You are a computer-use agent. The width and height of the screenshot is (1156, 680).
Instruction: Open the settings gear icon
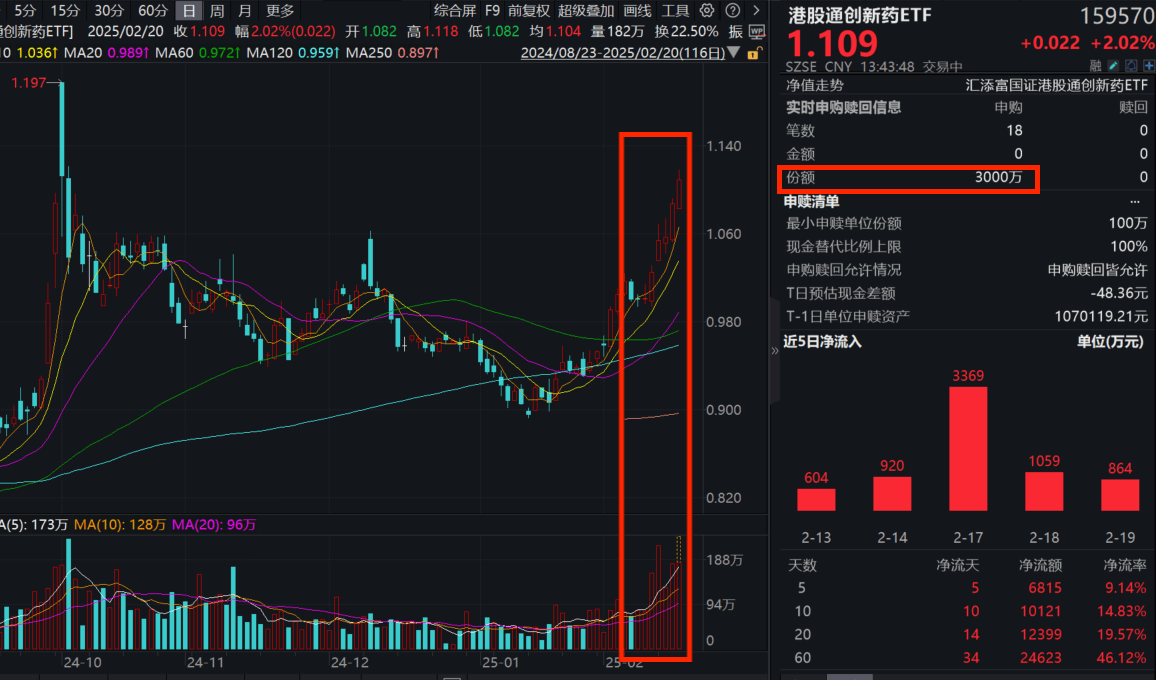click(x=707, y=10)
